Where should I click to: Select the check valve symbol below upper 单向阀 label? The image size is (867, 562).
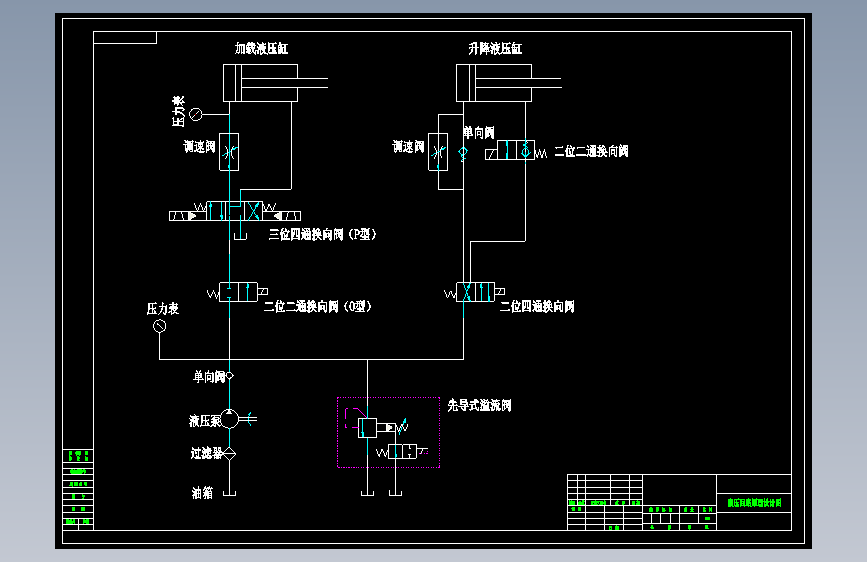tap(463, 153)
